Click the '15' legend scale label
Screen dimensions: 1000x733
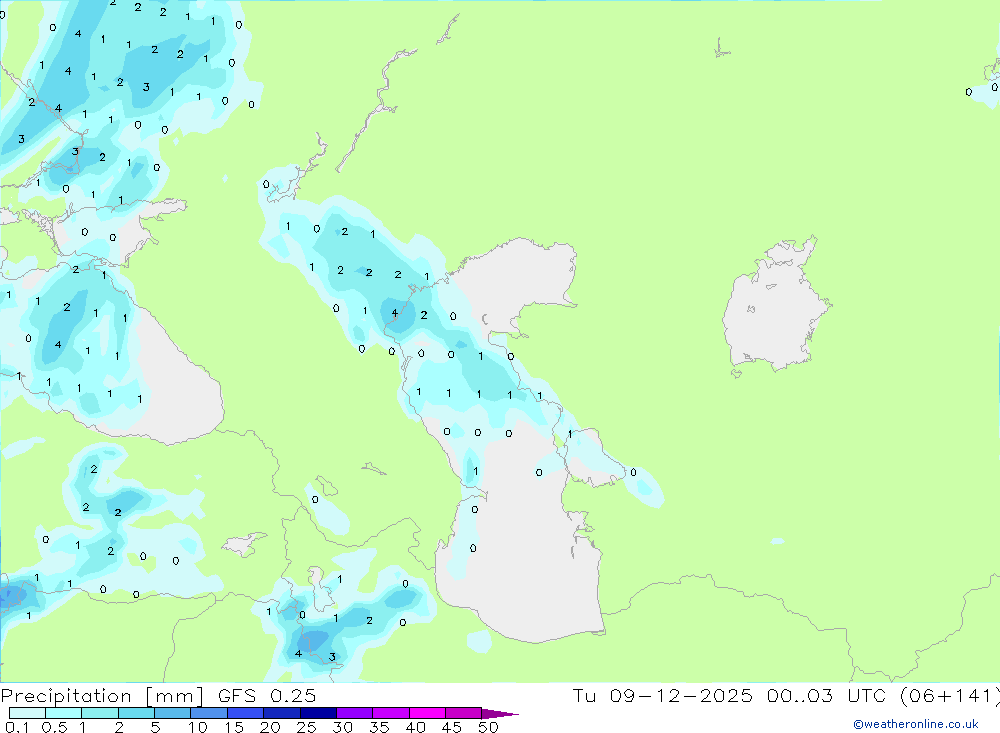[x=233, y=727]
